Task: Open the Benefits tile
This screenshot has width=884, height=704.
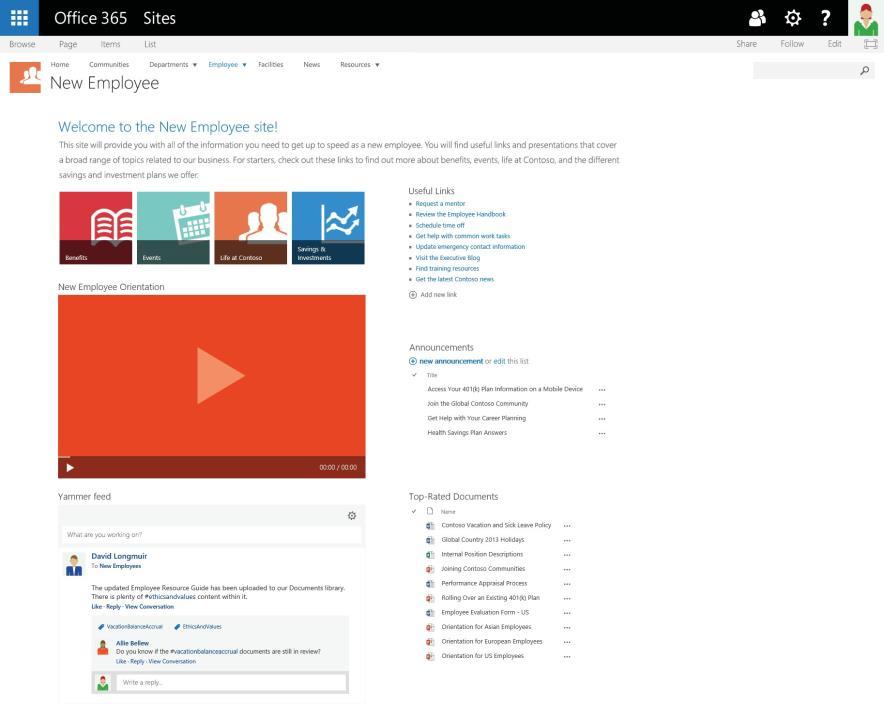Action: tap(96, 228)
